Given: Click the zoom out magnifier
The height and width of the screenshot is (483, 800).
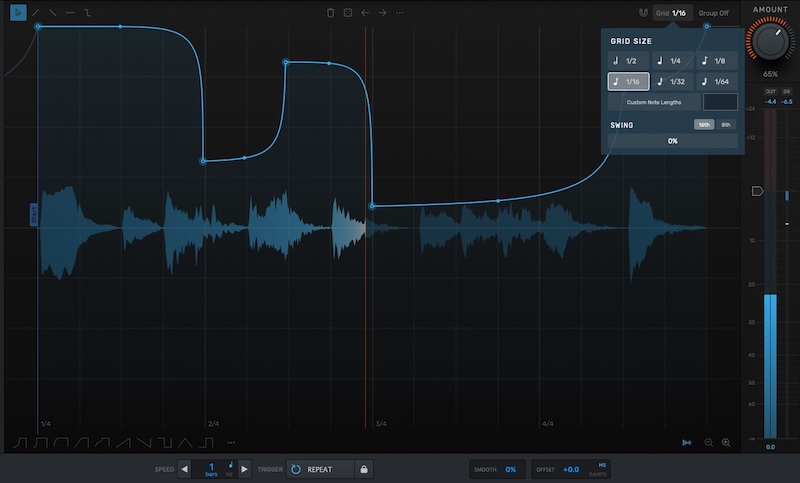Looking at the screenshot, I should (x=709, y=442).
